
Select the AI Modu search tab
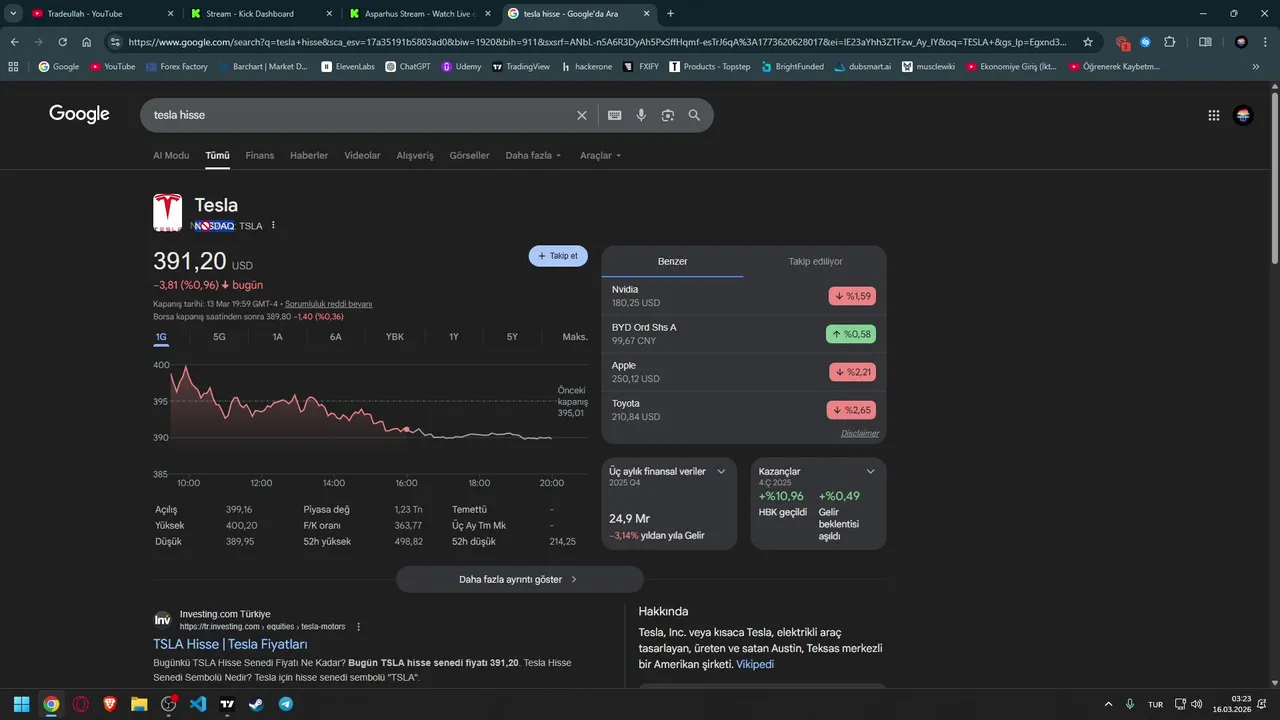click(171, 156)
